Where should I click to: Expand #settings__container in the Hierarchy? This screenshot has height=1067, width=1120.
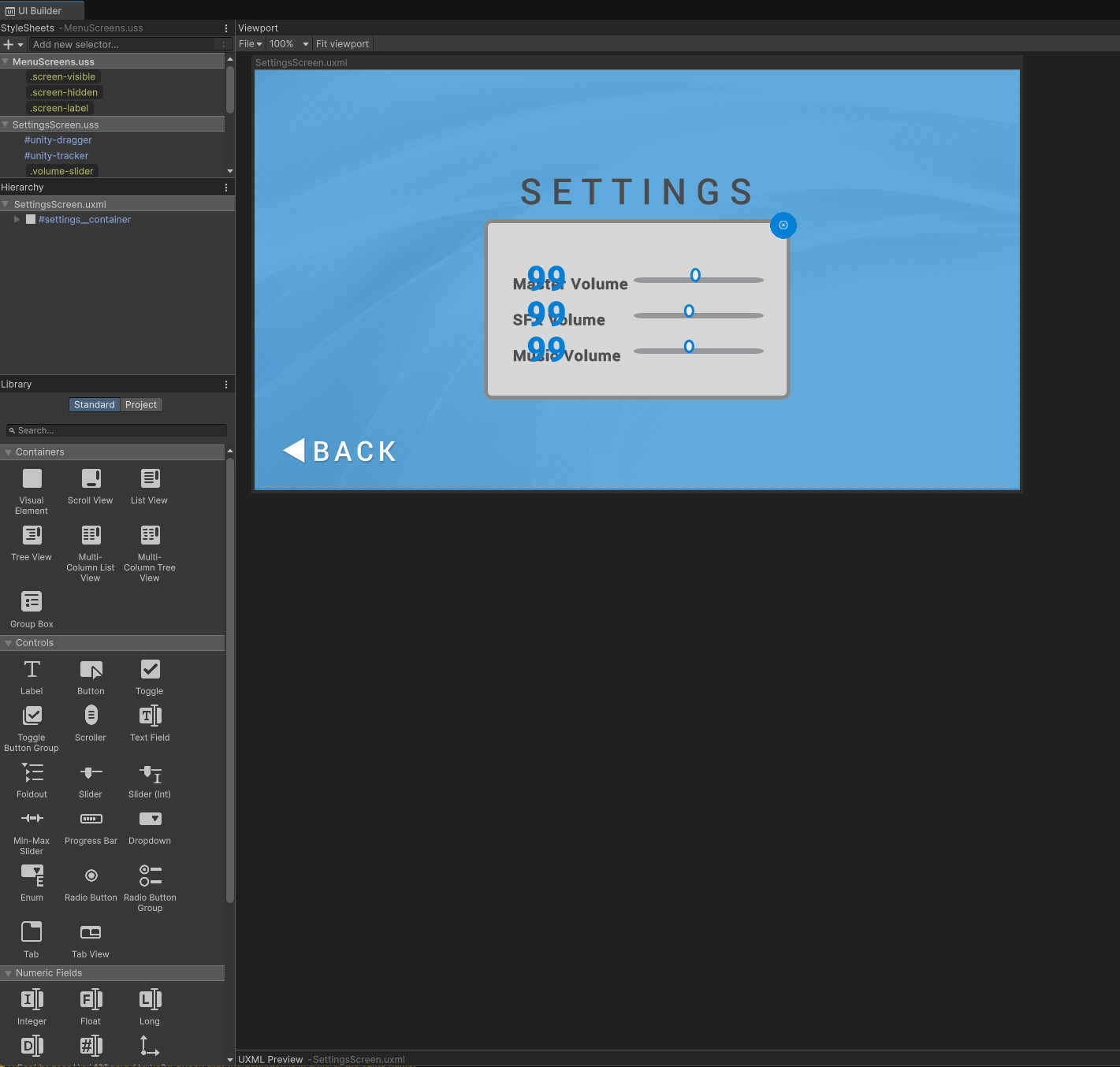click(x=17, y=219)
